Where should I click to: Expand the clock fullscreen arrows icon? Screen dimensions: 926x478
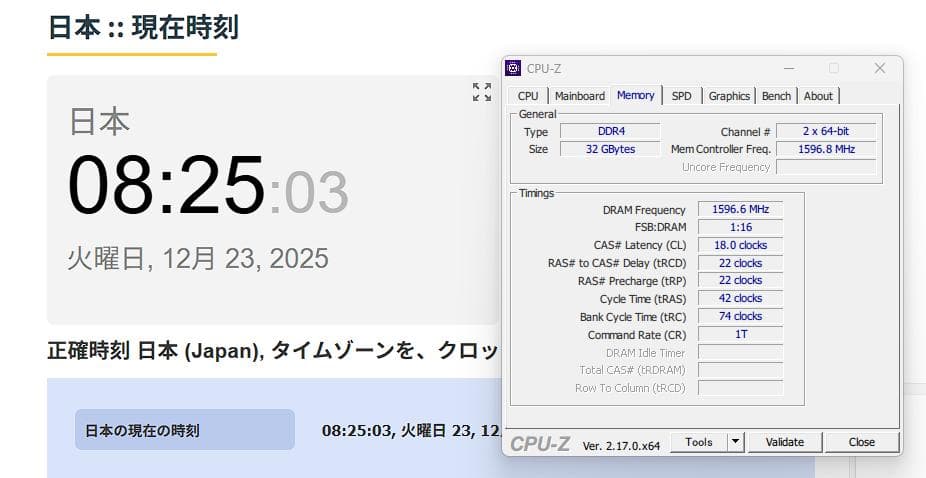482,92
